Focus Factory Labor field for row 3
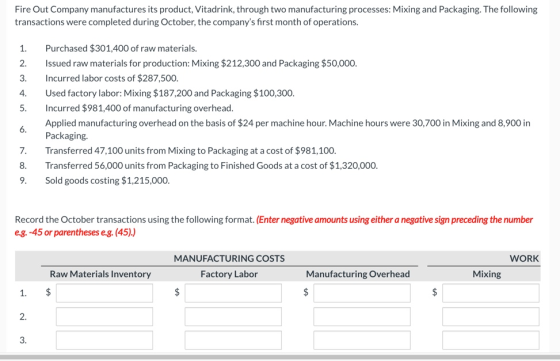Screen dimensions: 560x361 233,340
